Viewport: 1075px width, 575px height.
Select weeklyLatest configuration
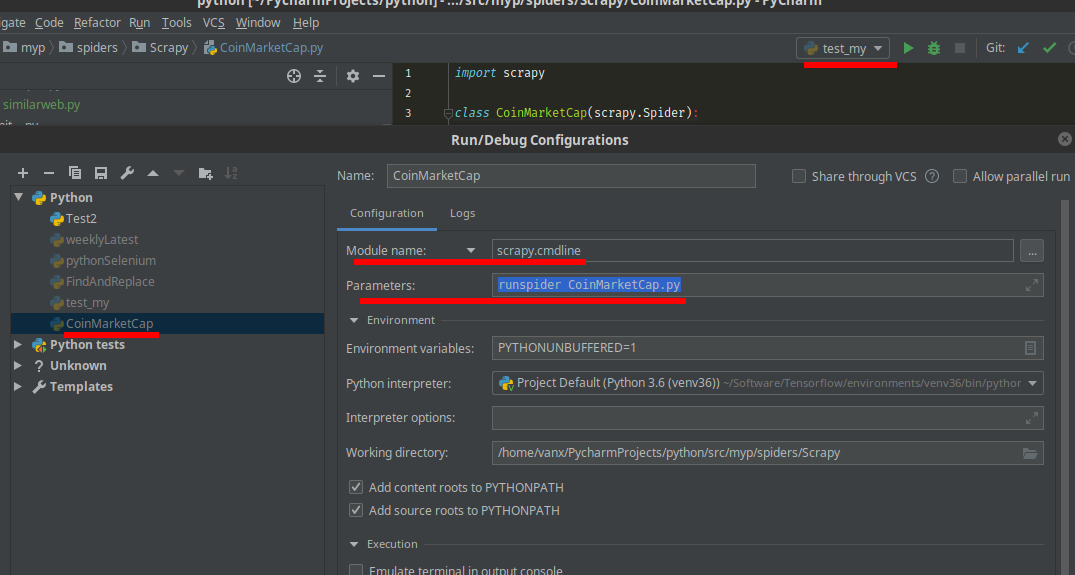(101, 240)
